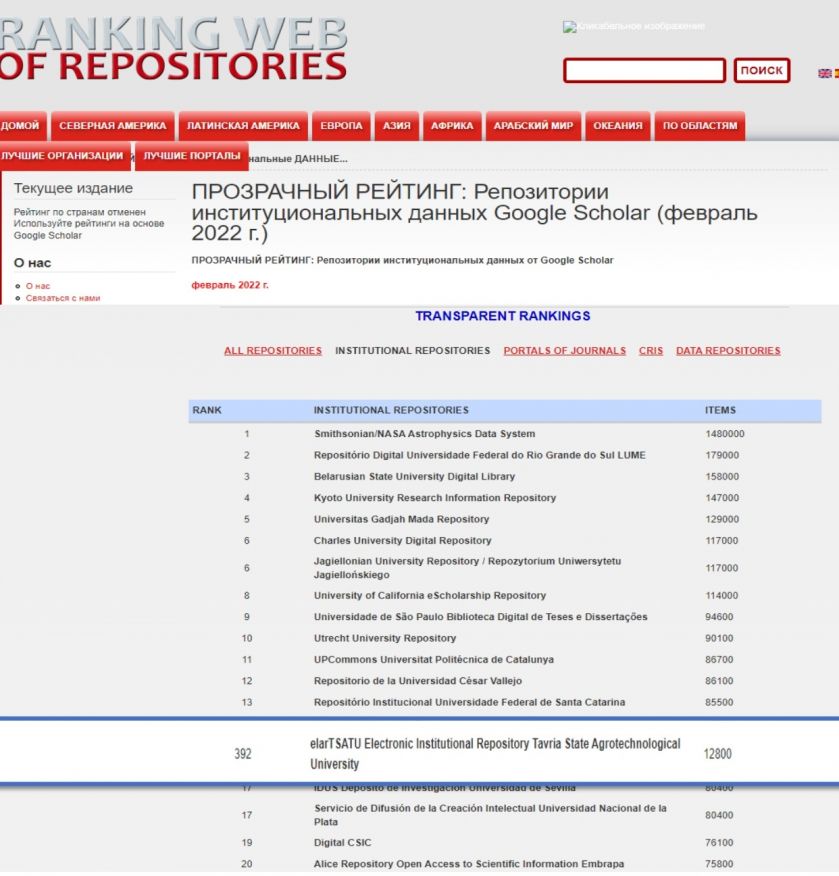Click the items value 179000
The image size is (839, 876).
(722, 455)
